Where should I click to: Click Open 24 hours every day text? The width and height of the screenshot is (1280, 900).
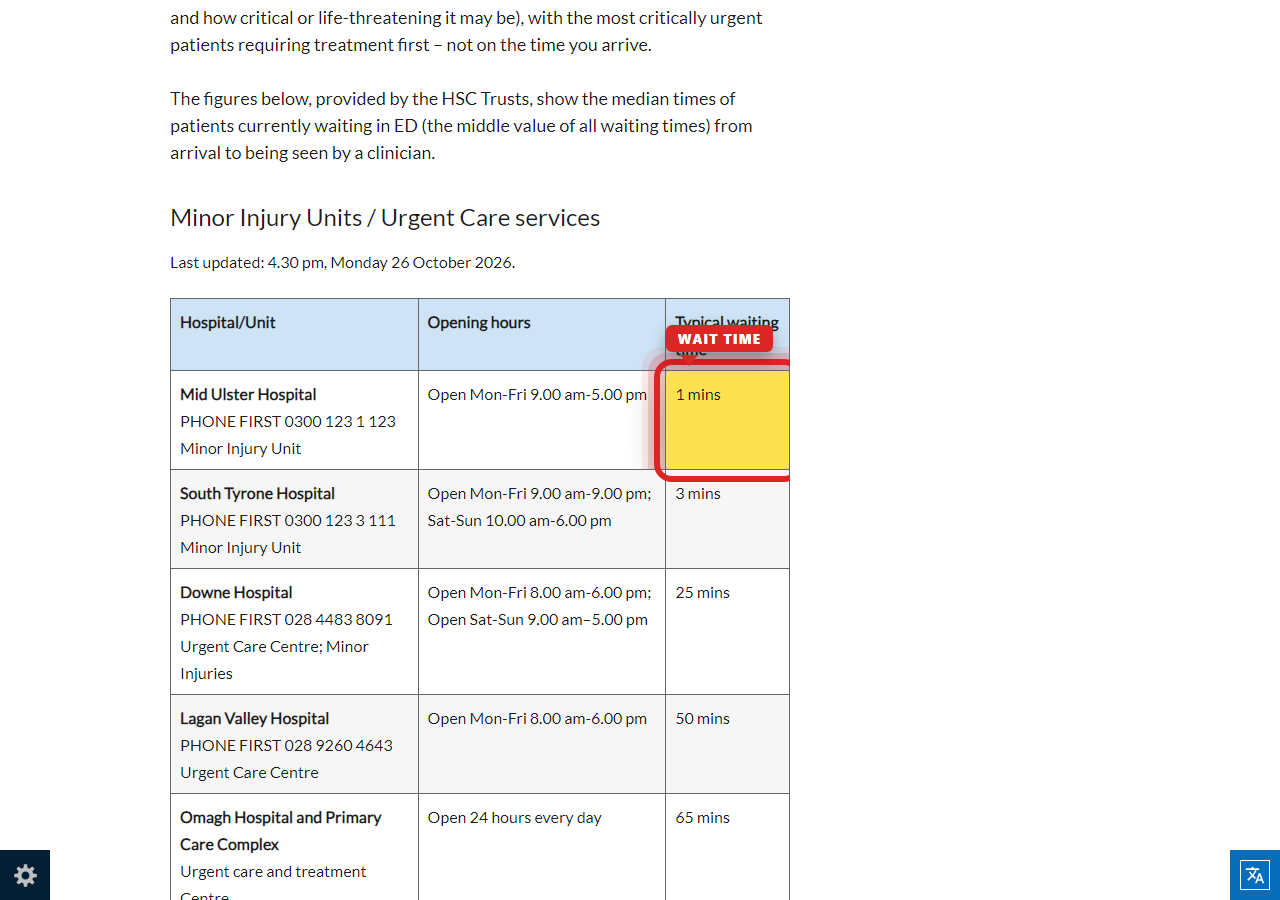515,817
